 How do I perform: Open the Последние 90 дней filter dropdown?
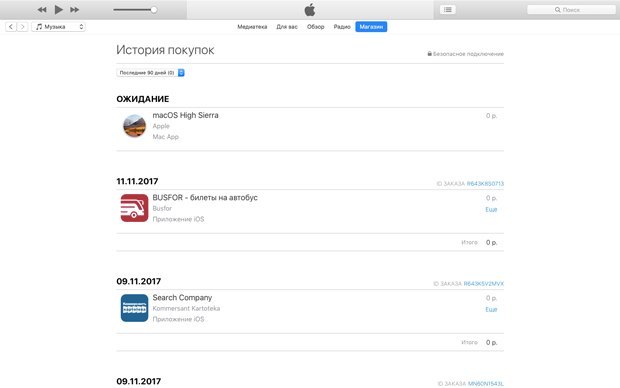coord(150,73)
